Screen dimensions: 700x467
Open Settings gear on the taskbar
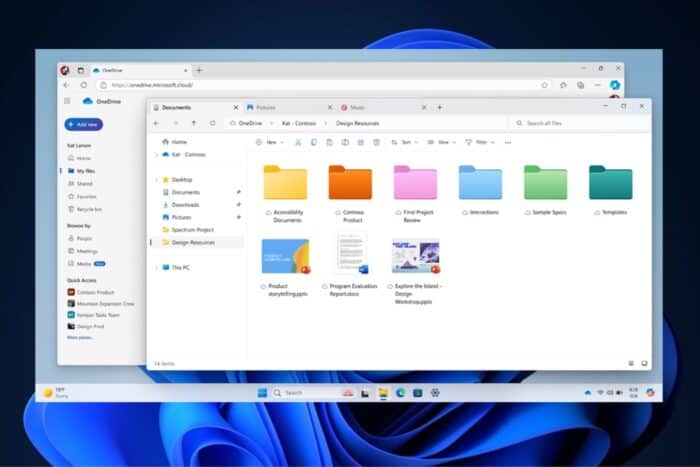(x=435, y=393)
